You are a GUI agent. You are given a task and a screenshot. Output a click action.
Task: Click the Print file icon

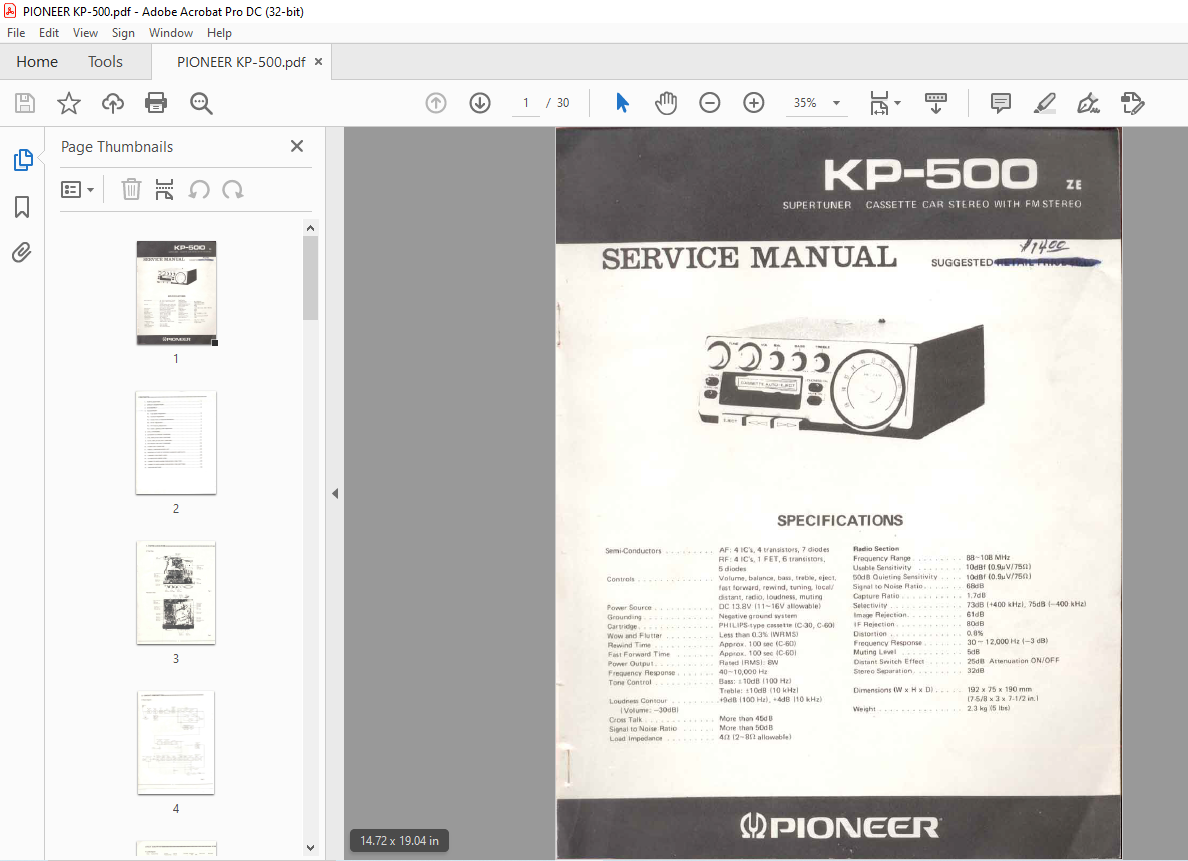[x=156, y=103]
